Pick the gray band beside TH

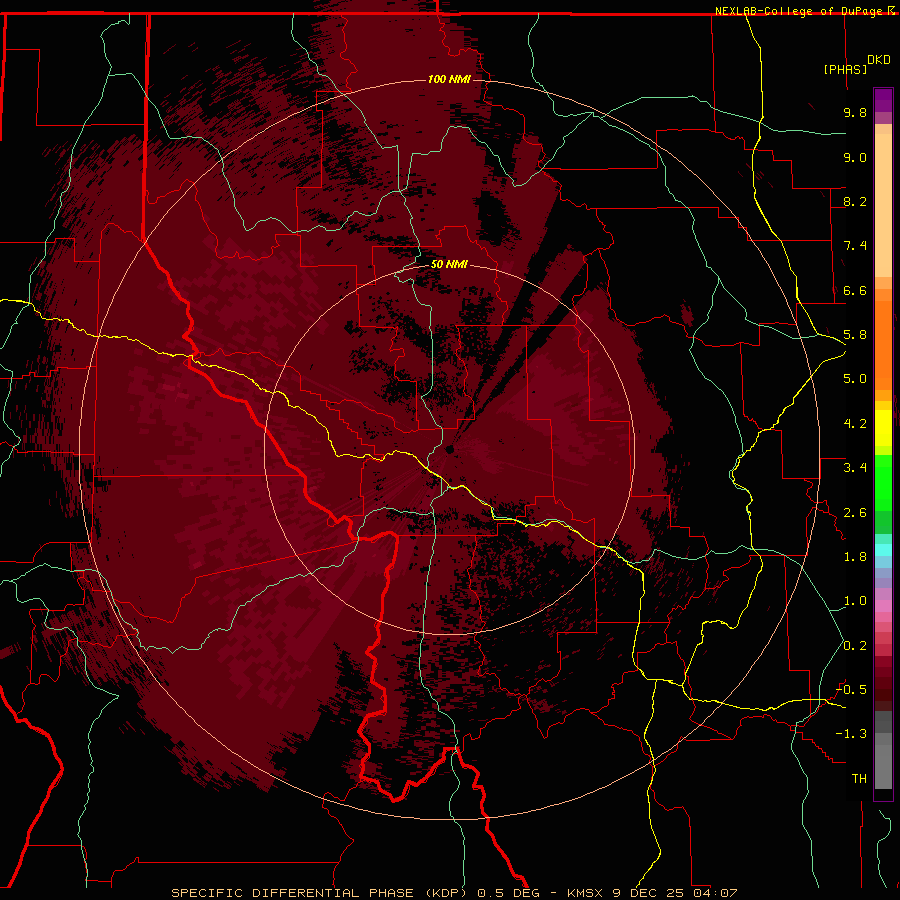[x=883, y=766]
